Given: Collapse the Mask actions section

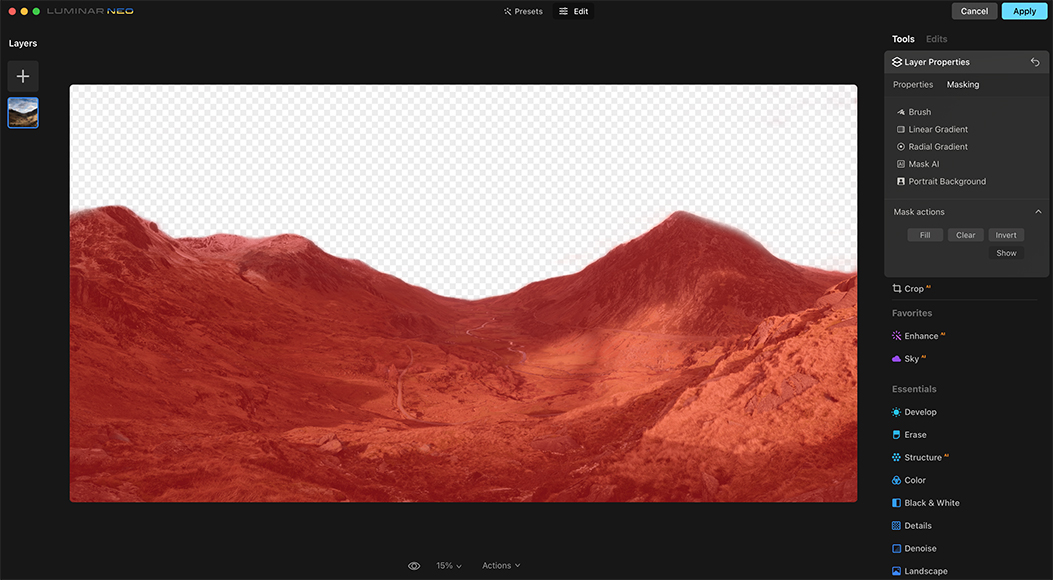Looking at the screenshot, I should tap(1038, 211).
